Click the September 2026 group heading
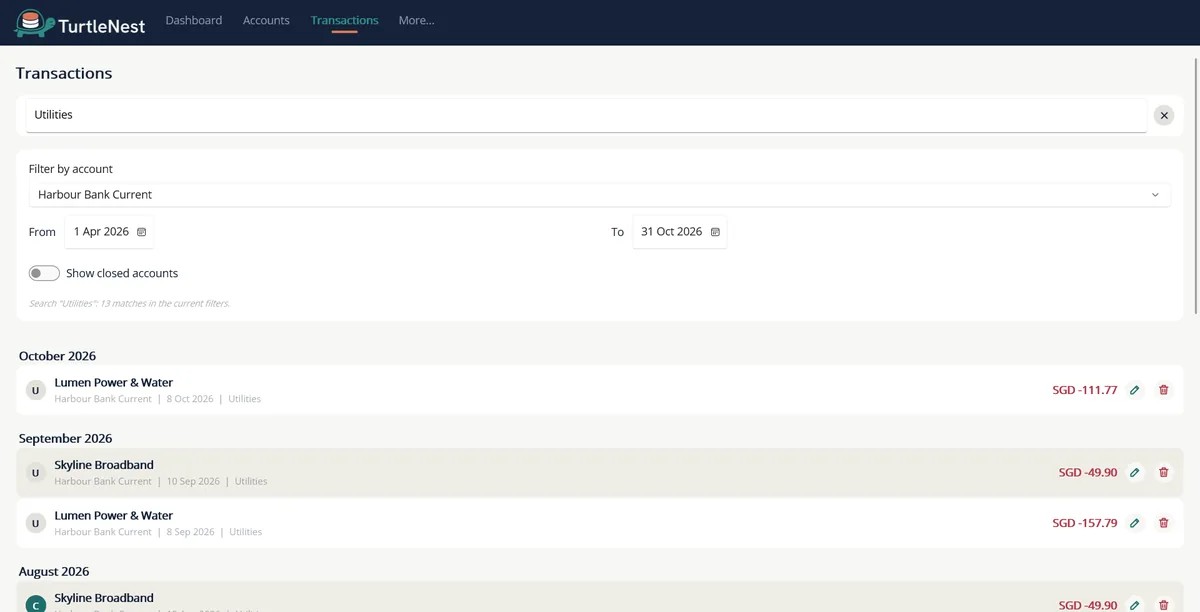 tap(65, 439)
